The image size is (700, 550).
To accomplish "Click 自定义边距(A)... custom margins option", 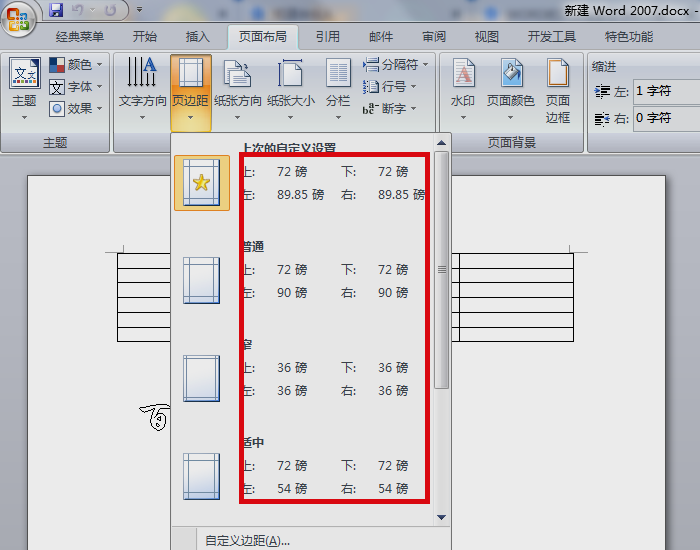I will (x=247, y=541).
